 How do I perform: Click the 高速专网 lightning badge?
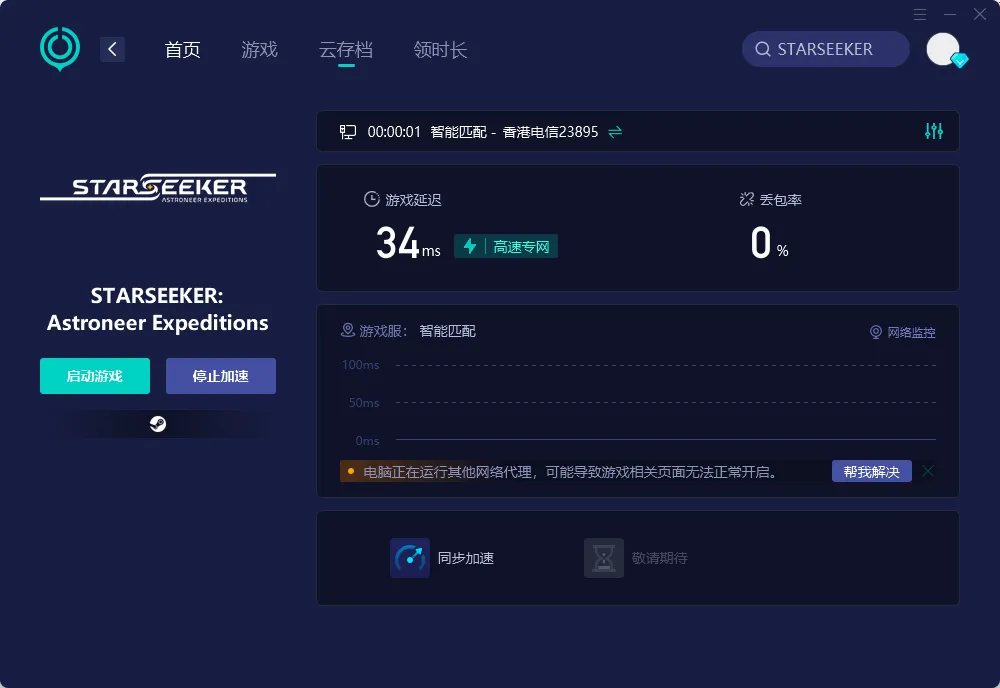tap(506, 246)
